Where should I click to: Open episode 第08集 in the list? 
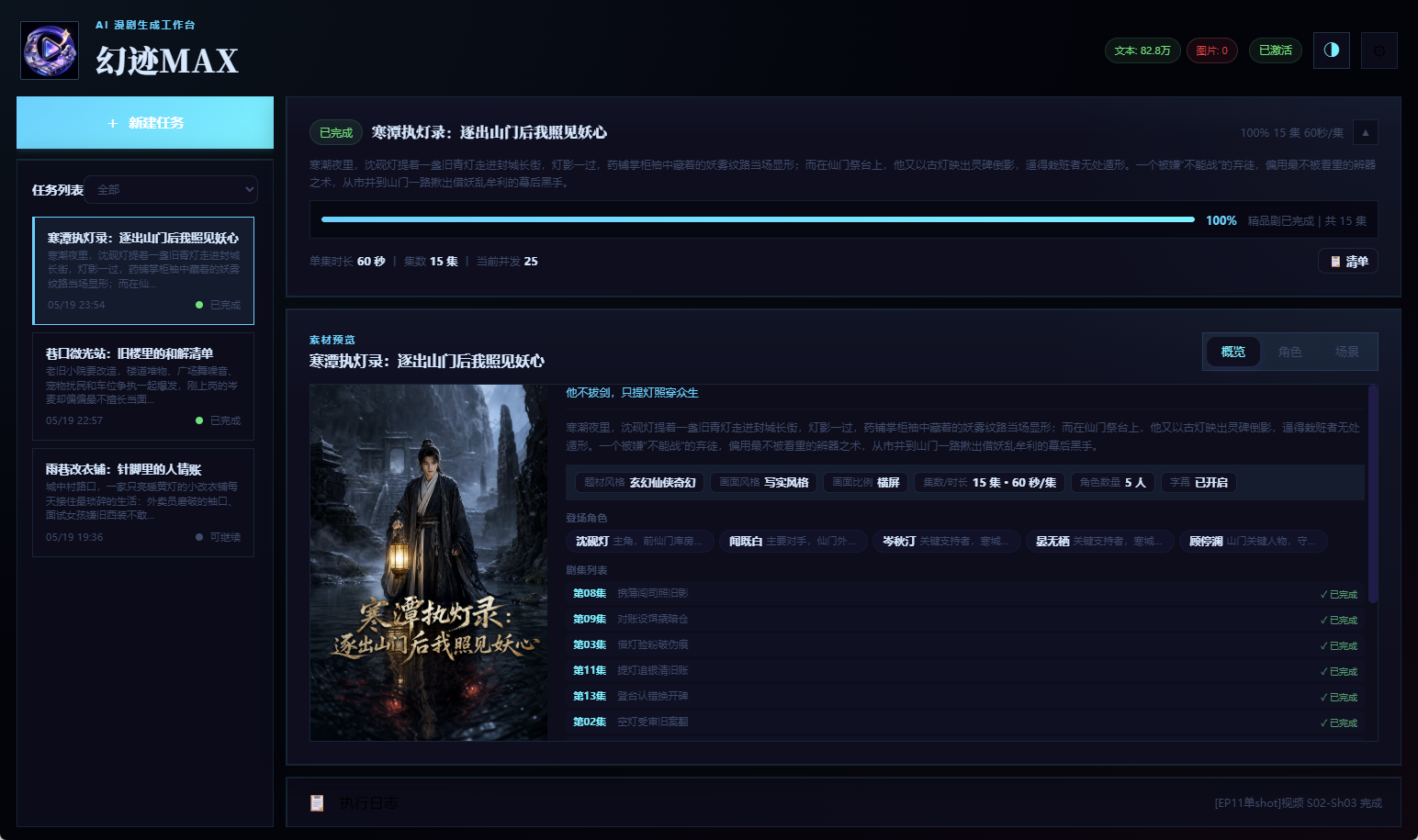pos(965,594)
